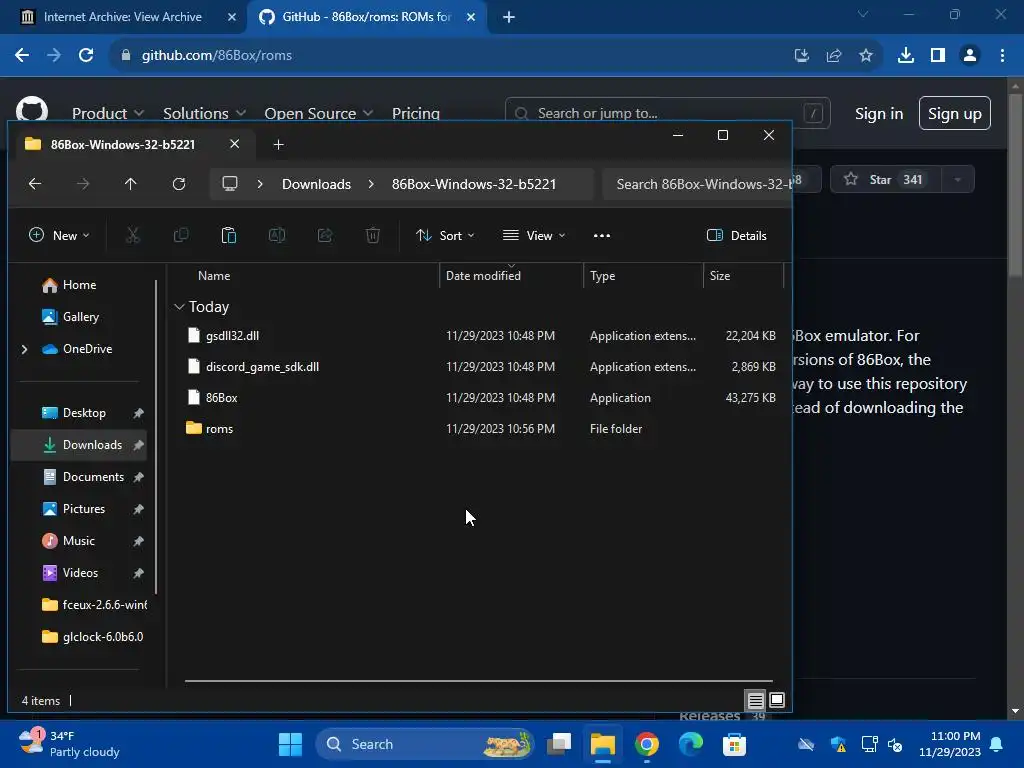Collapse the Today group
Image resolution: width=1024 pixels, height=768 pixels.
tap(180, 307)
